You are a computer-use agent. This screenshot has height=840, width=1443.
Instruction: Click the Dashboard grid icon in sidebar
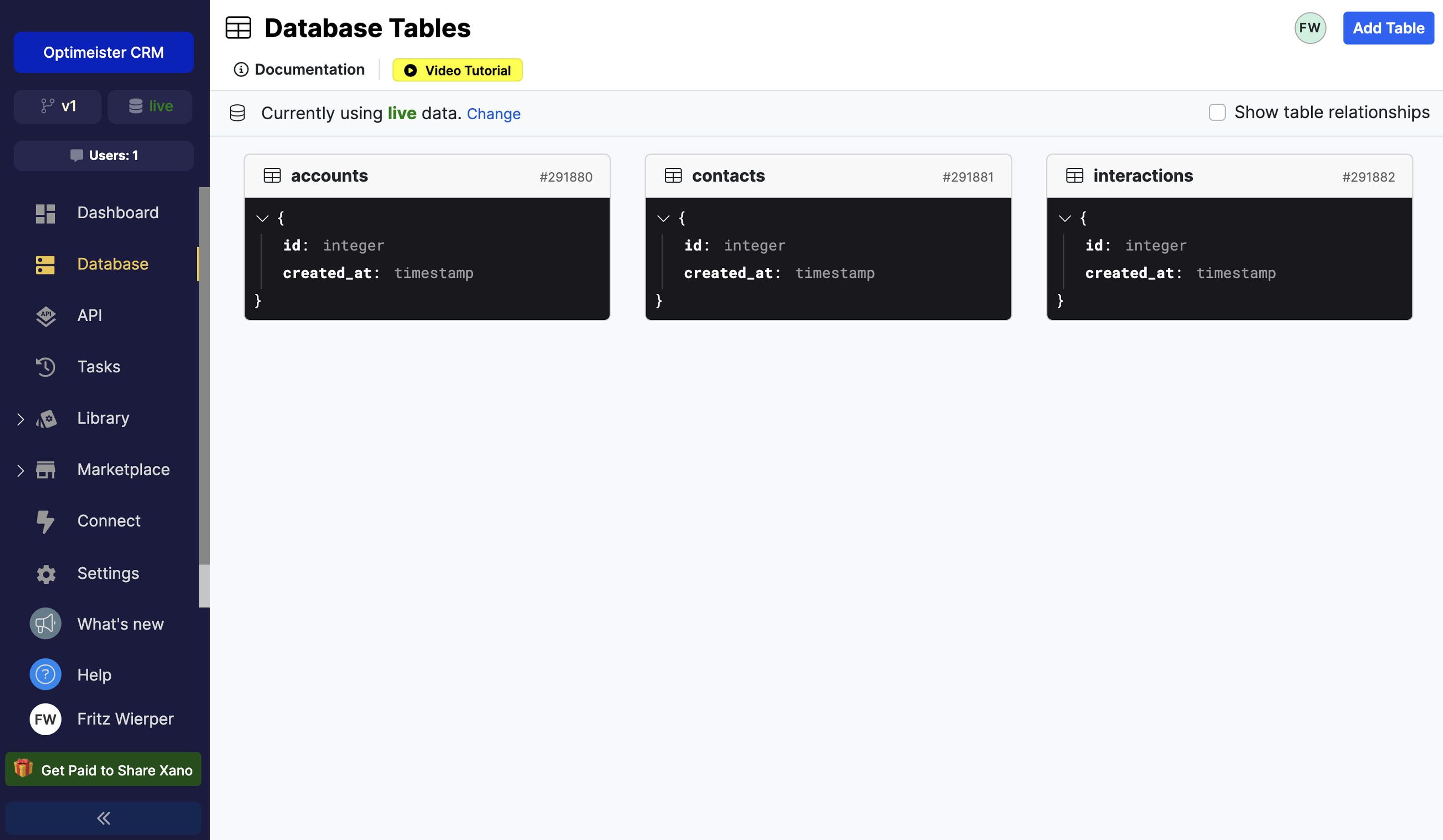[x=45, y=213]
